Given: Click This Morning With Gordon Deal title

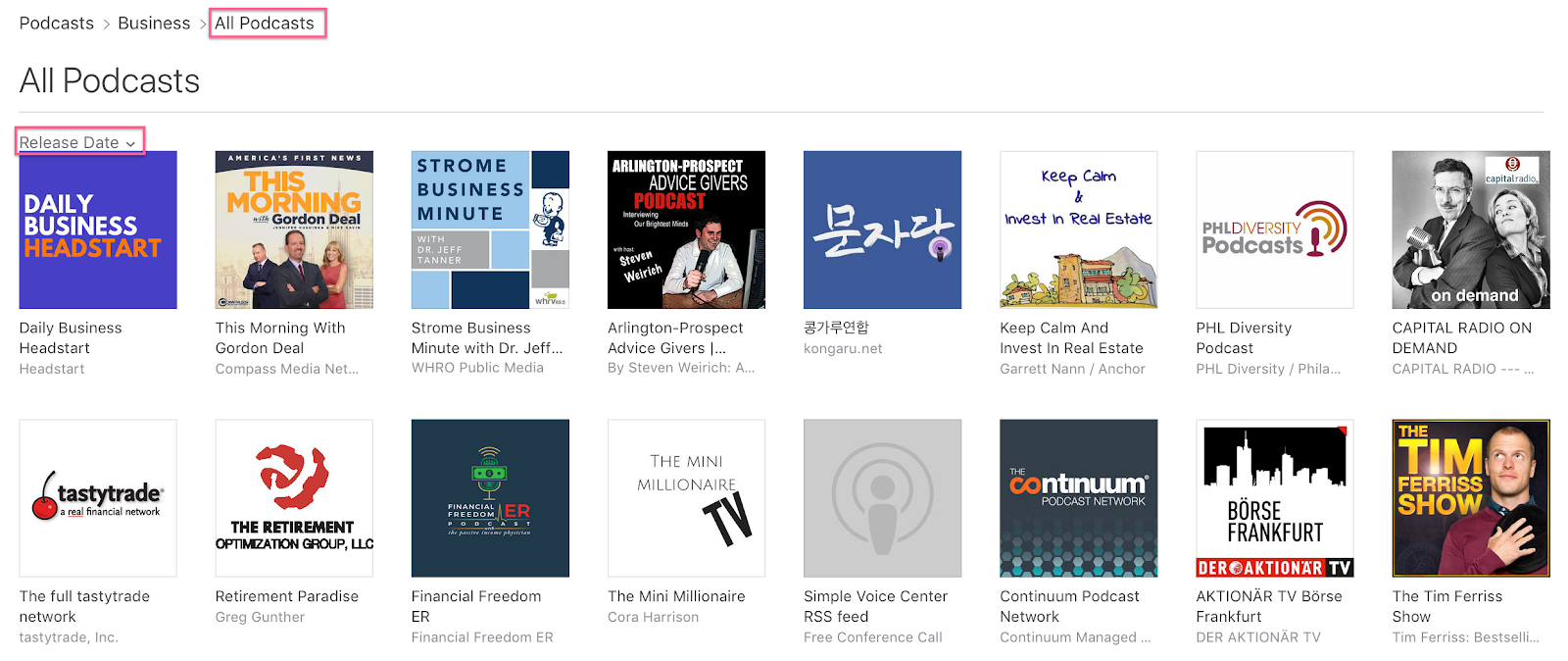Looking at the screenshot, I should point(280,338).
